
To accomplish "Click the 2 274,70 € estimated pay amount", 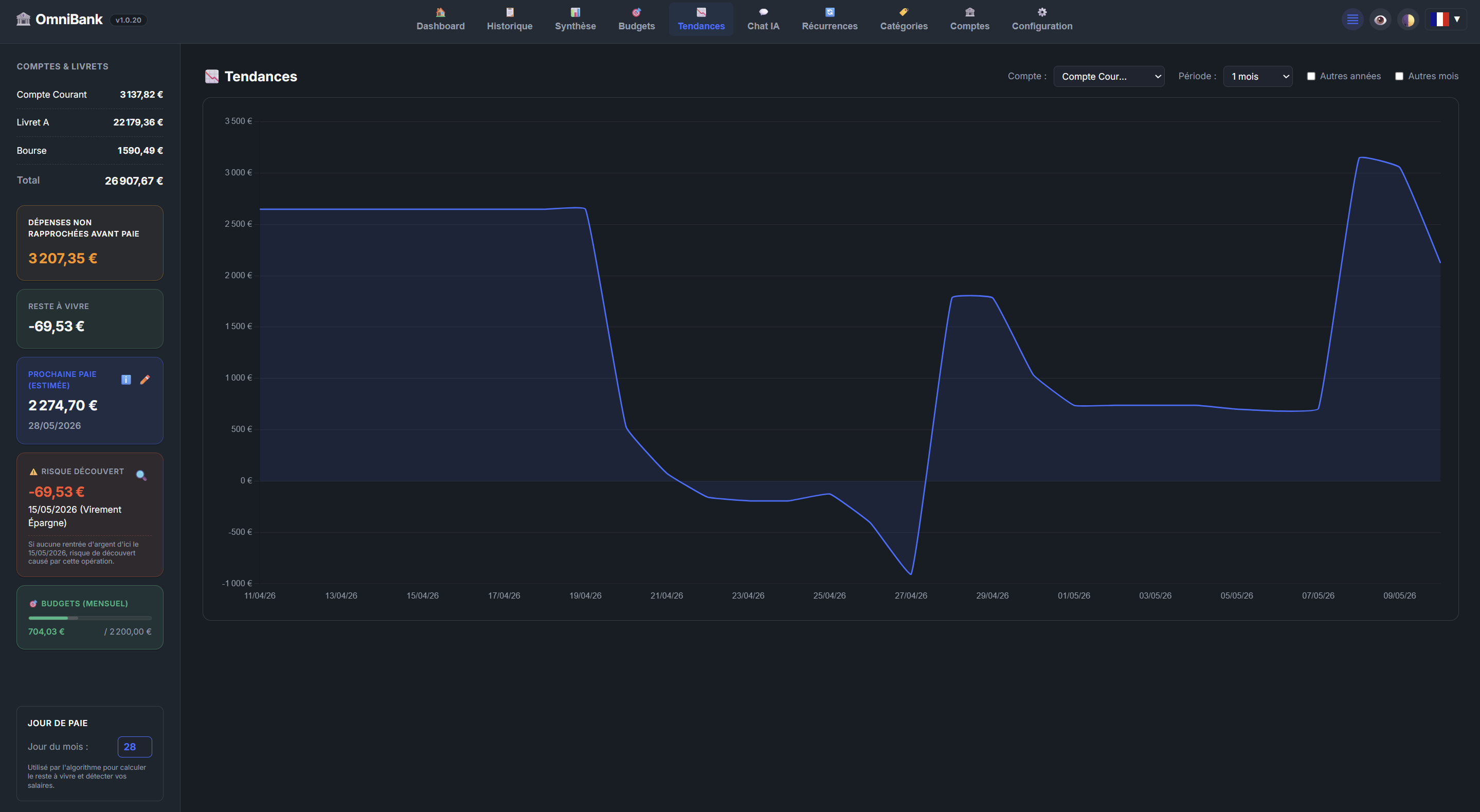I will (63, 406).
